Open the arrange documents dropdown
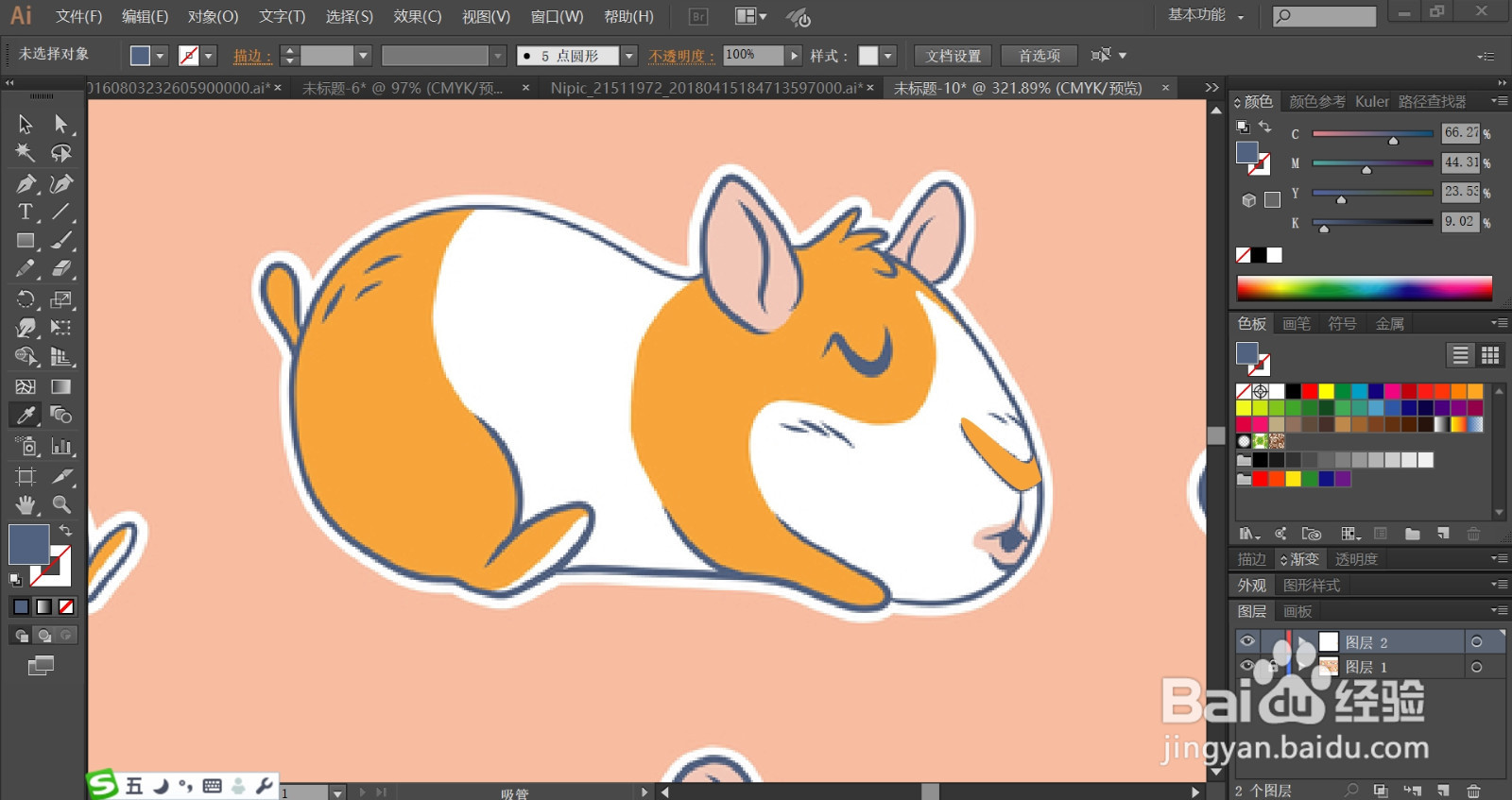Image resolution: width=1512 pixels, height=800 pixels. tap(751, 16)
